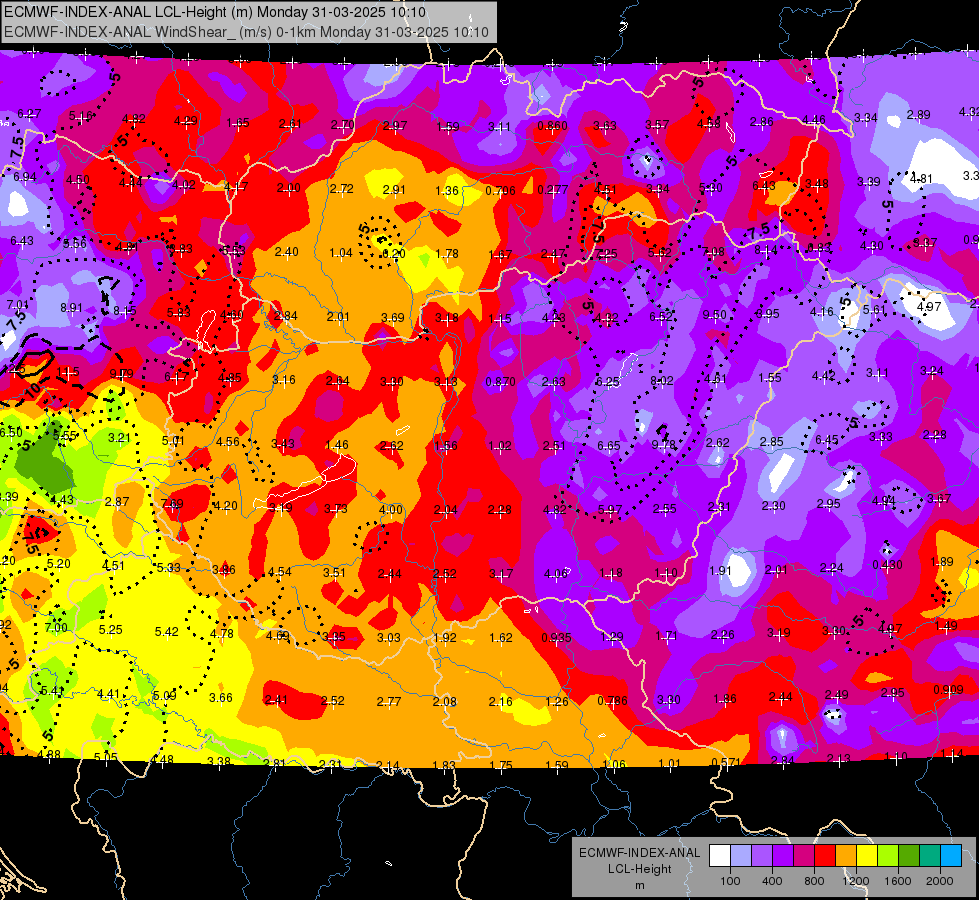Screen dimensions: 979x900
Task: Click the wind shear value '0.571'
Action: tap(726, 763)
